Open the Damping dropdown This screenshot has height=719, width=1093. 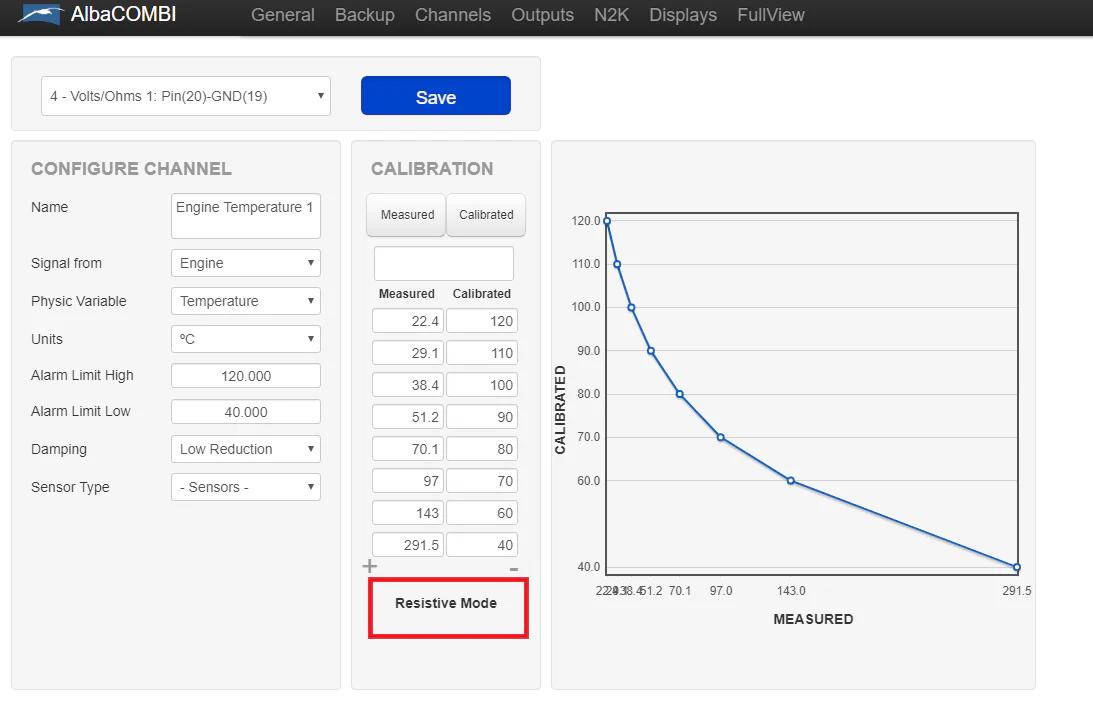pyautogui.click(x=245, y=449)
